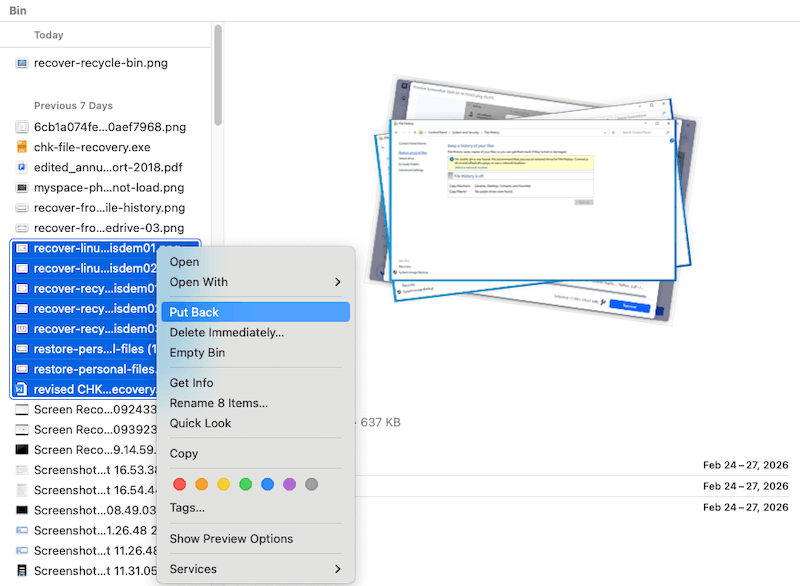Expand the Services submenu arrow
800x586 pixels.
point(337,569)
